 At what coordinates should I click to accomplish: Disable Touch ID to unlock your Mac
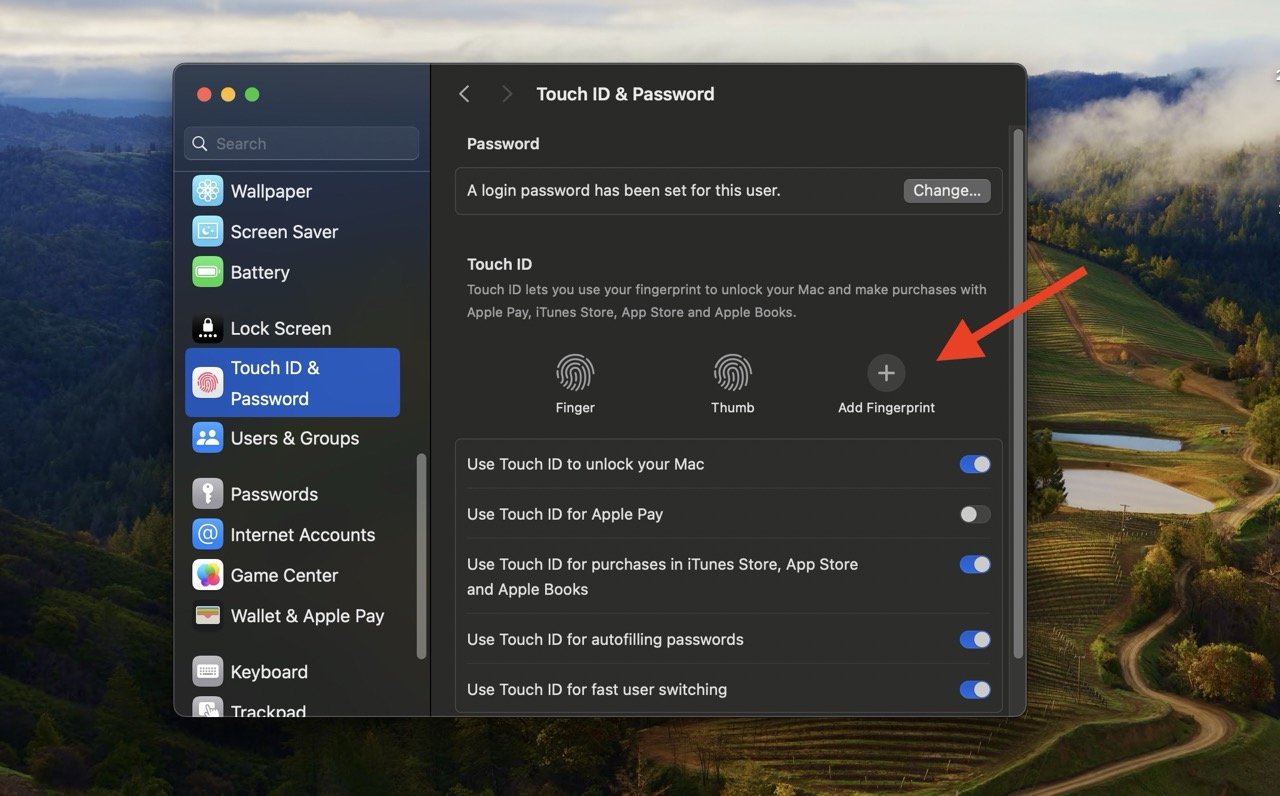point(974,465)
